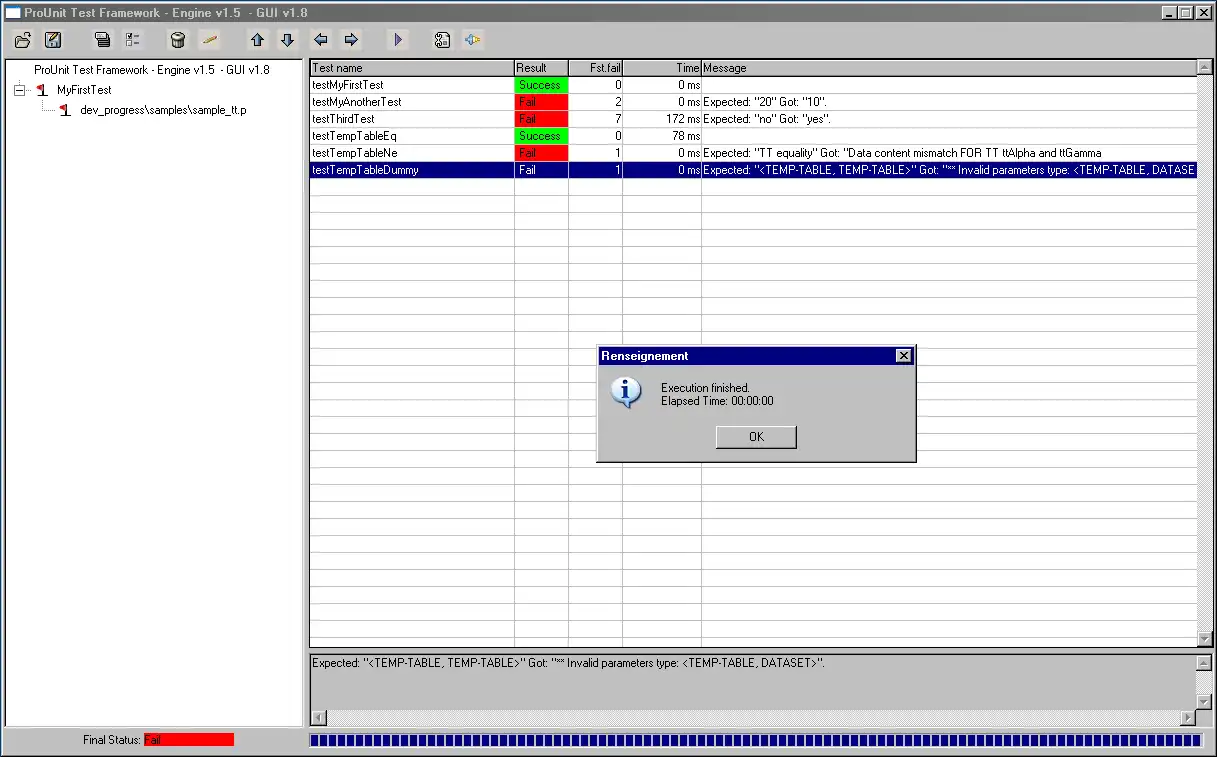Maximize the ProUnit main window

1186,12
